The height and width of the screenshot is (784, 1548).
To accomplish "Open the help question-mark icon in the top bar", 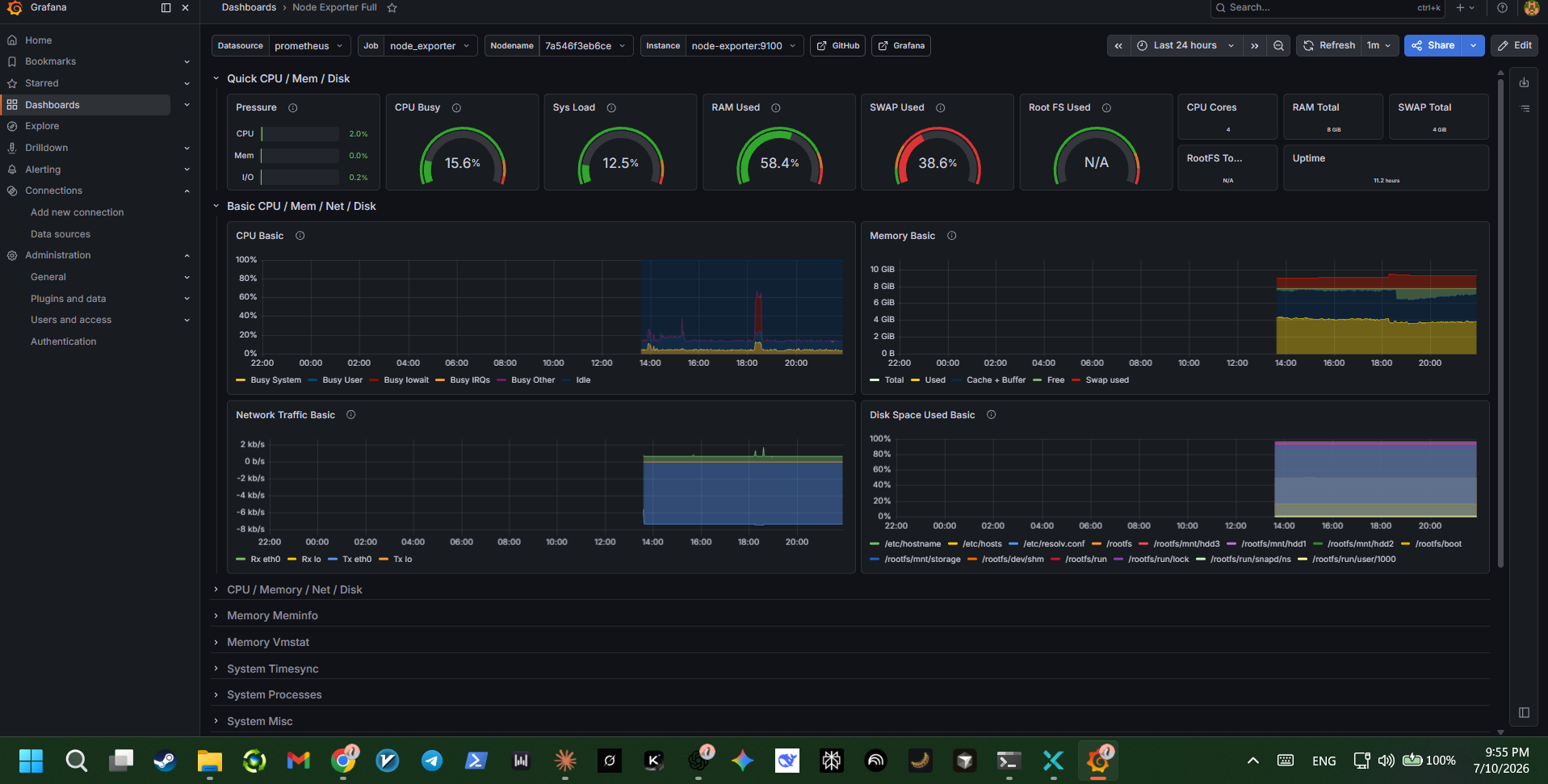I will [x=1502, y=8].
